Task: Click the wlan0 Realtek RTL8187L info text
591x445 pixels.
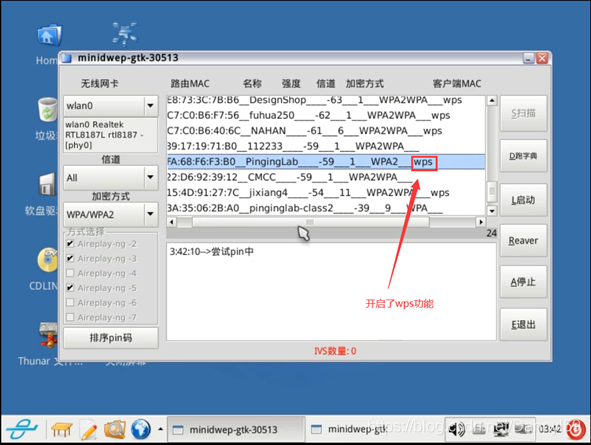Action: pyautogui.click(x=104, y=135)
